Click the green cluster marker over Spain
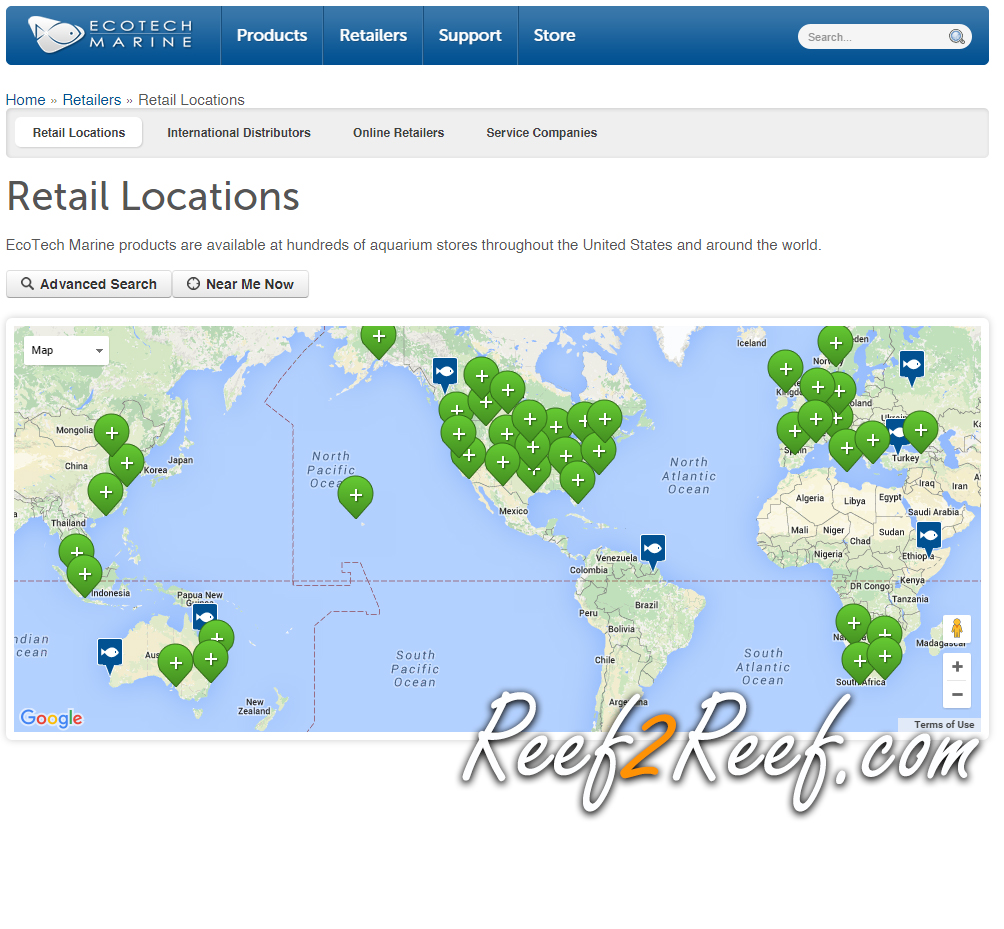Screen dimensions: 1004x929 [795, 433]
